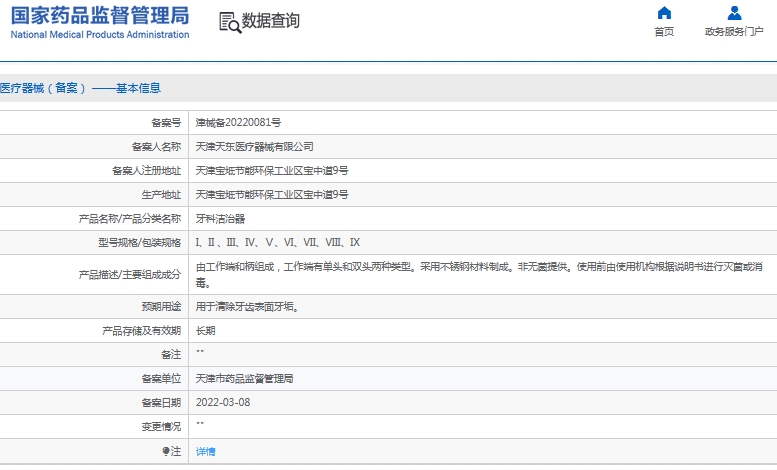The height and width of the screenshot is (470, 777).
Task: Click the product name 牙科洁治器
Action: (x=220, y=219)
